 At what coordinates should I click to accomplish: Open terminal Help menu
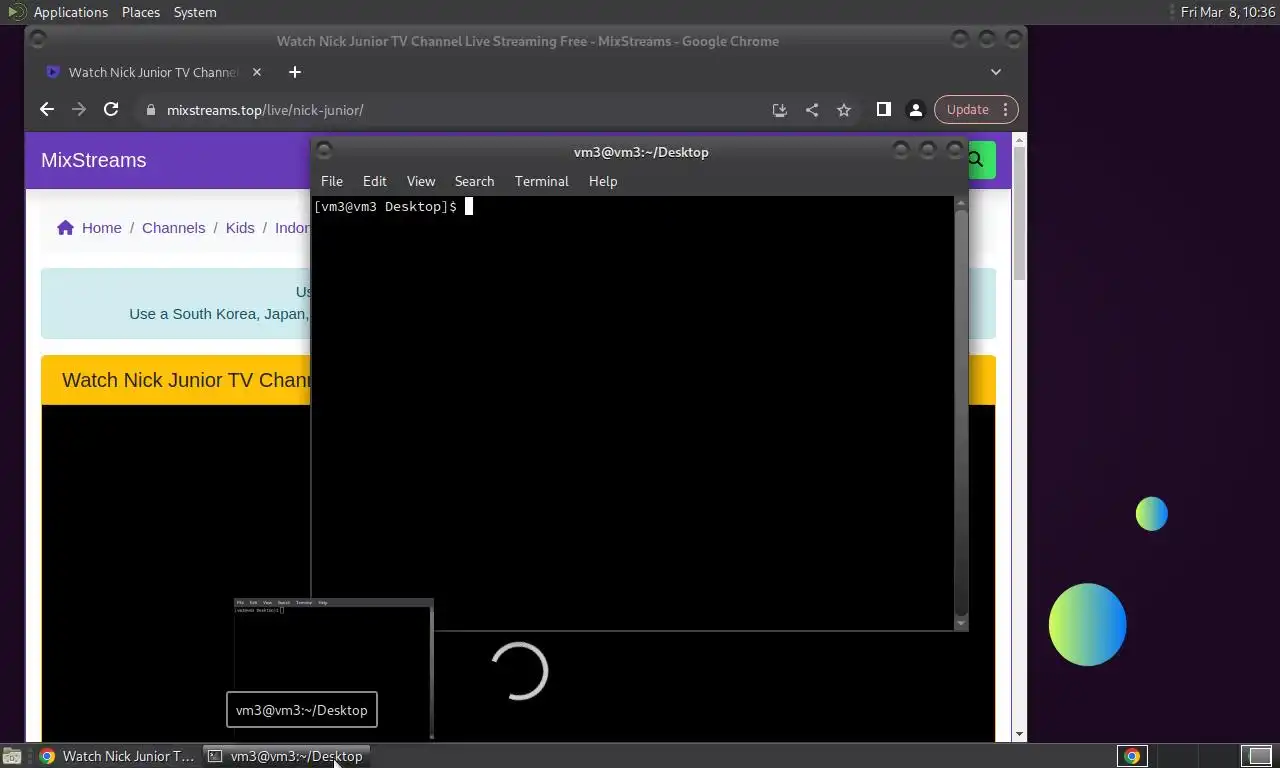[x=603, y=181]
